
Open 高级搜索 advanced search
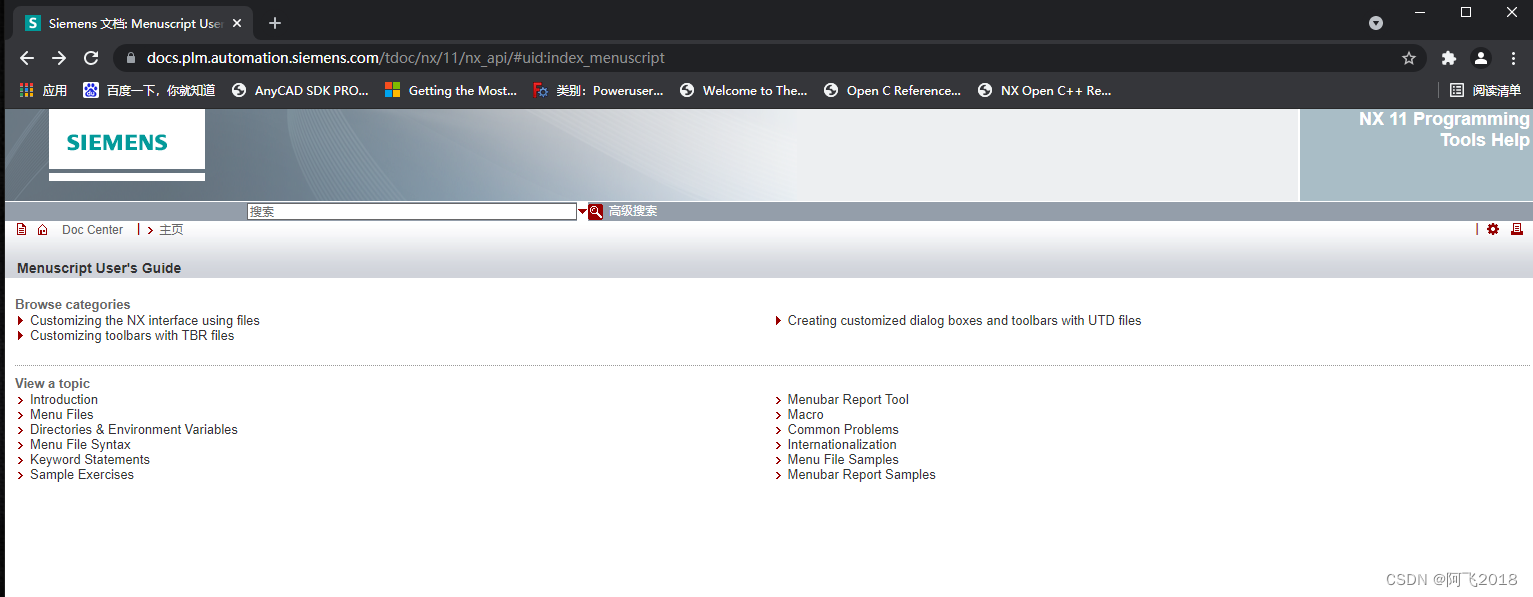633,211
